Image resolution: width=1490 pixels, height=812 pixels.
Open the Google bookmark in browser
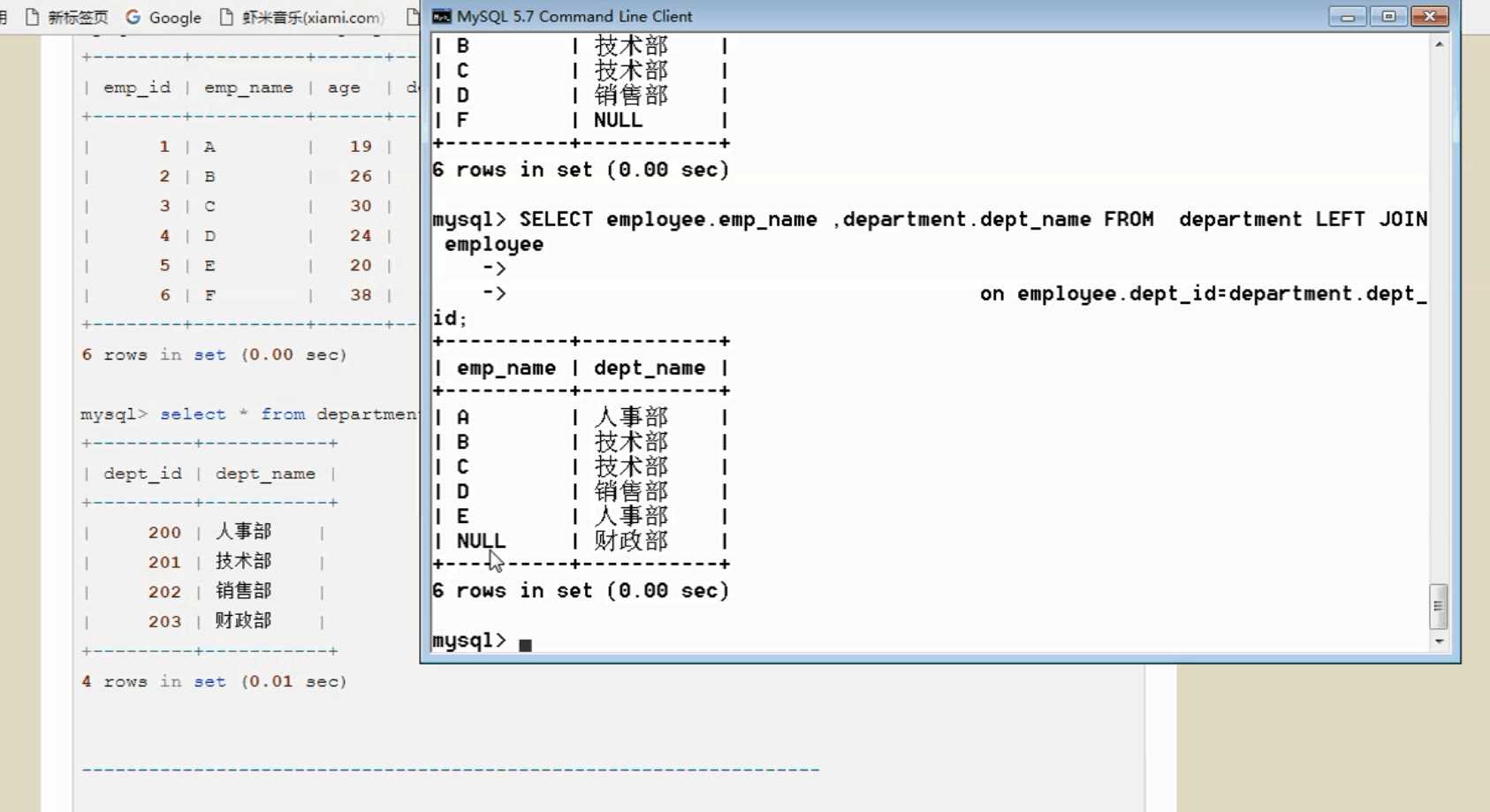(x=163, y=17)
